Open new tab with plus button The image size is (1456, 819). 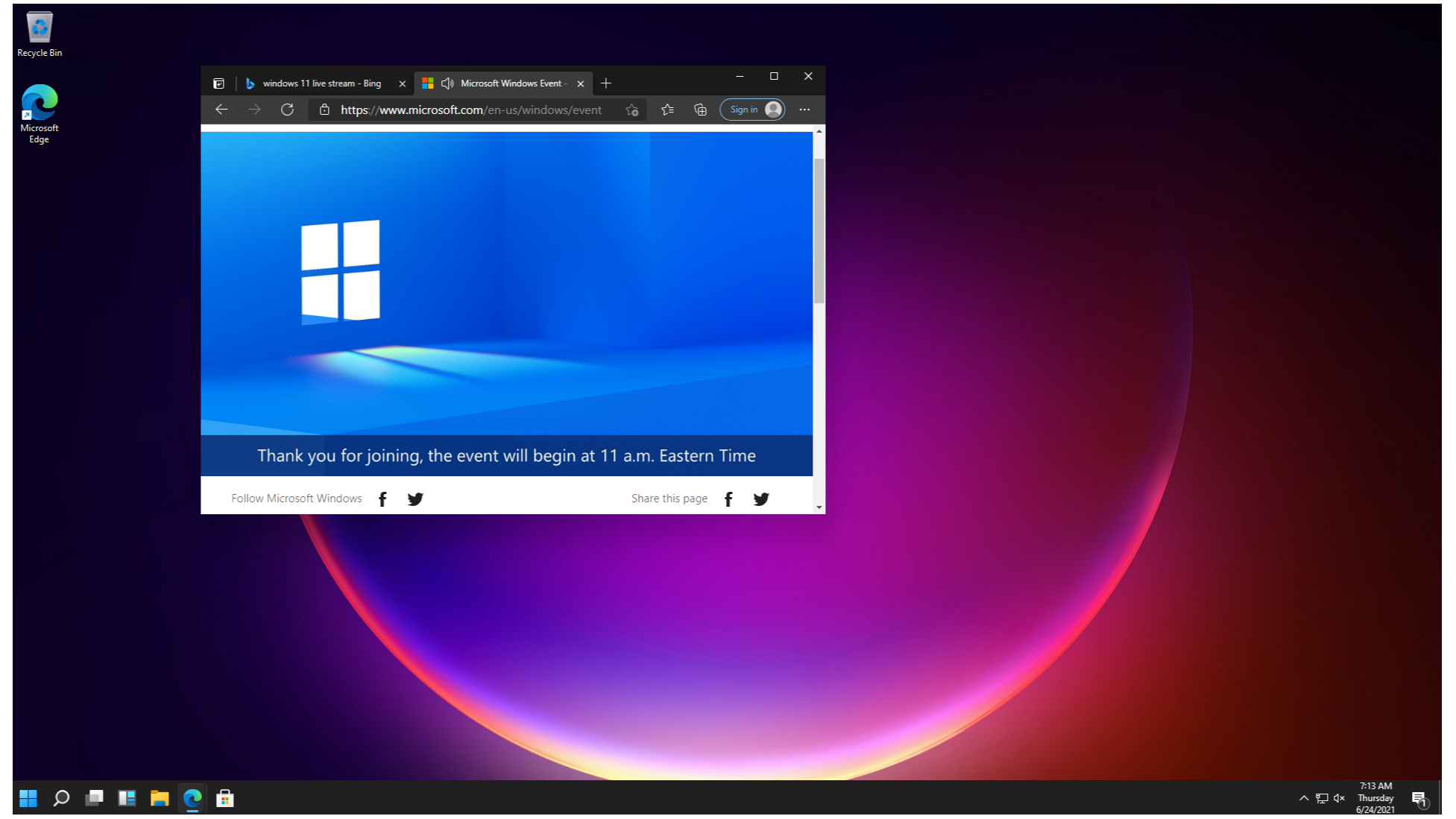606,82
